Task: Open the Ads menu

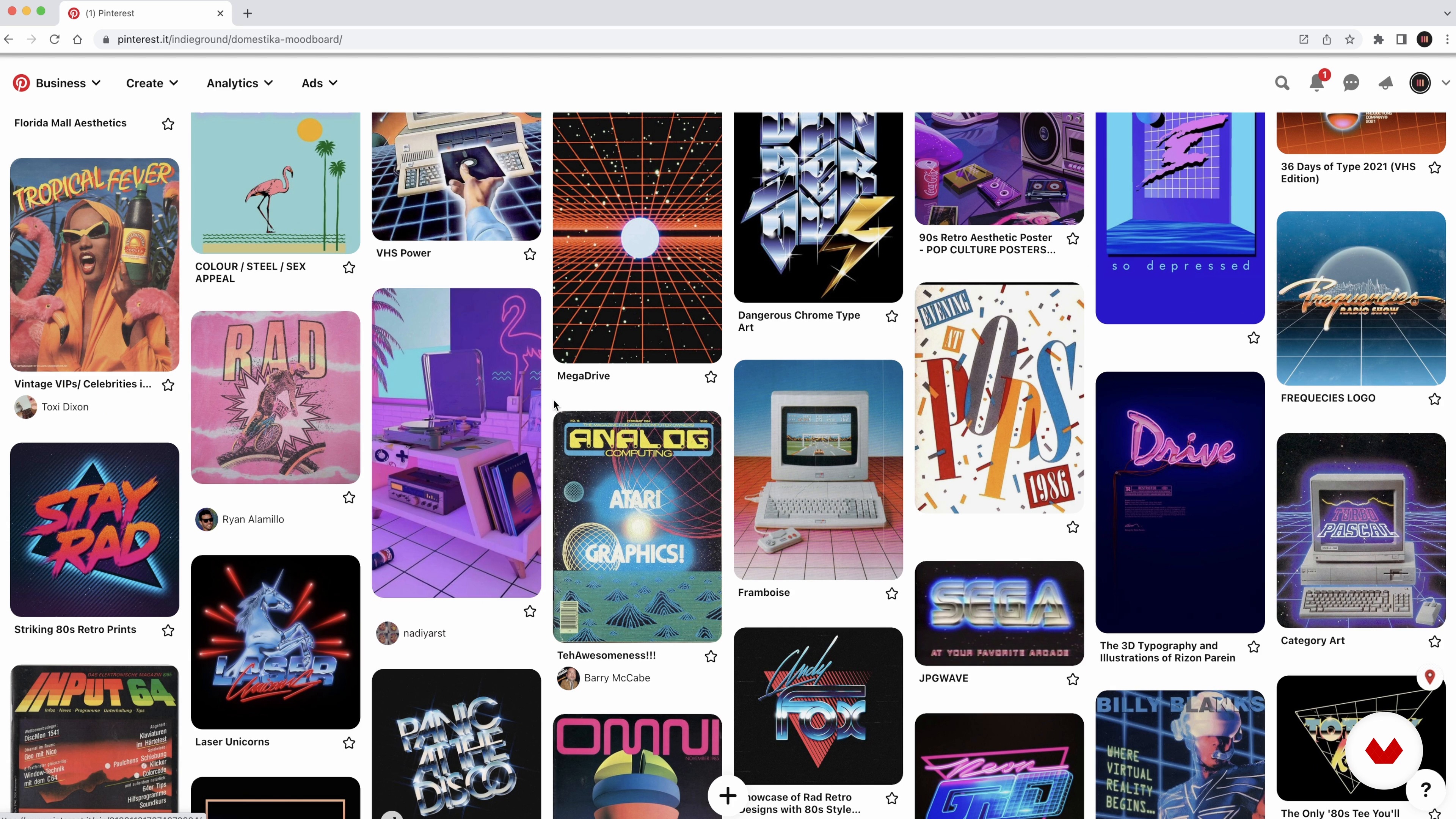Action: click(x=319, y=83)
